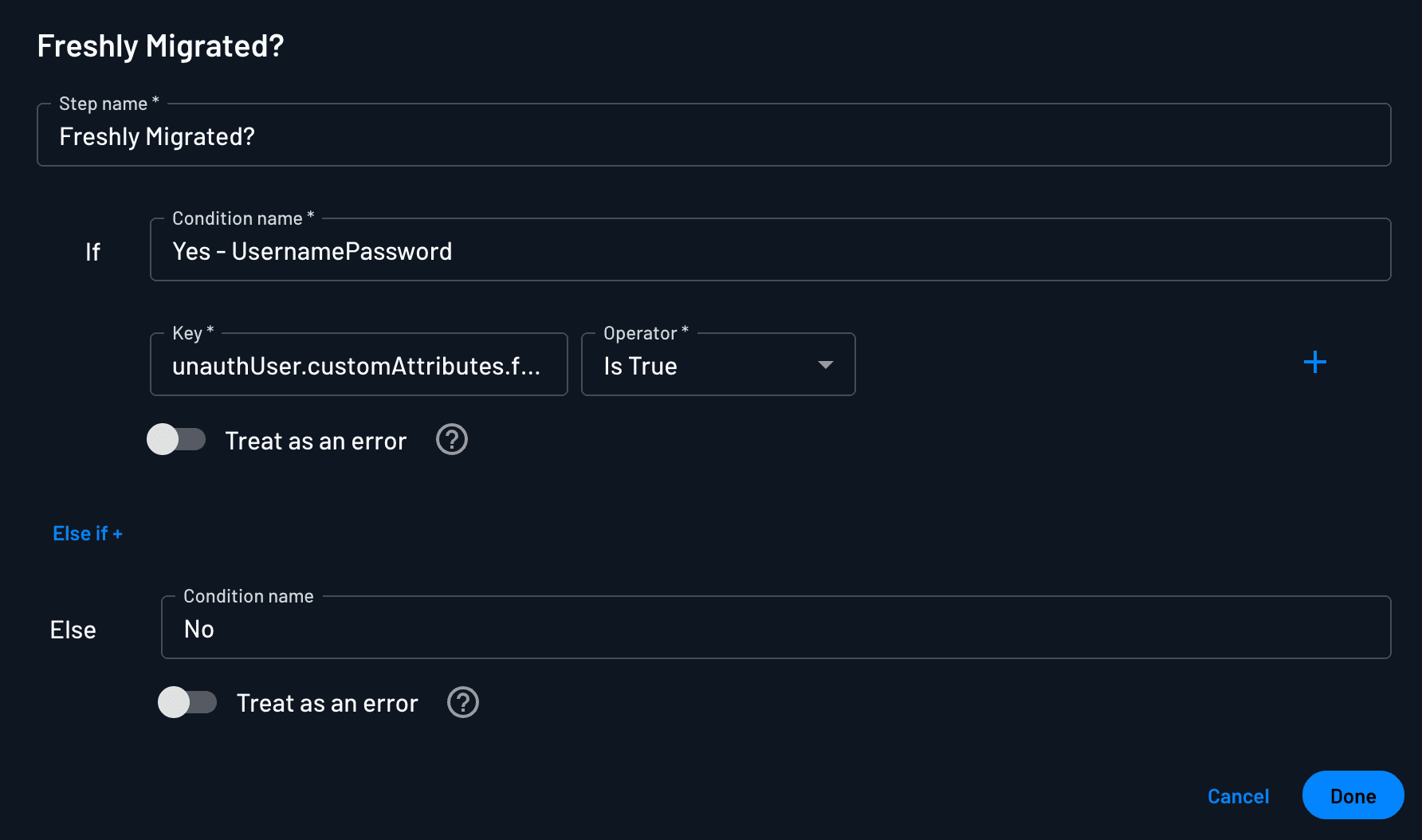Click "Else if +" to insert a new branch
Viewport: 1422px width, 840px height.
pyautogui.click(x=88, y=532)
